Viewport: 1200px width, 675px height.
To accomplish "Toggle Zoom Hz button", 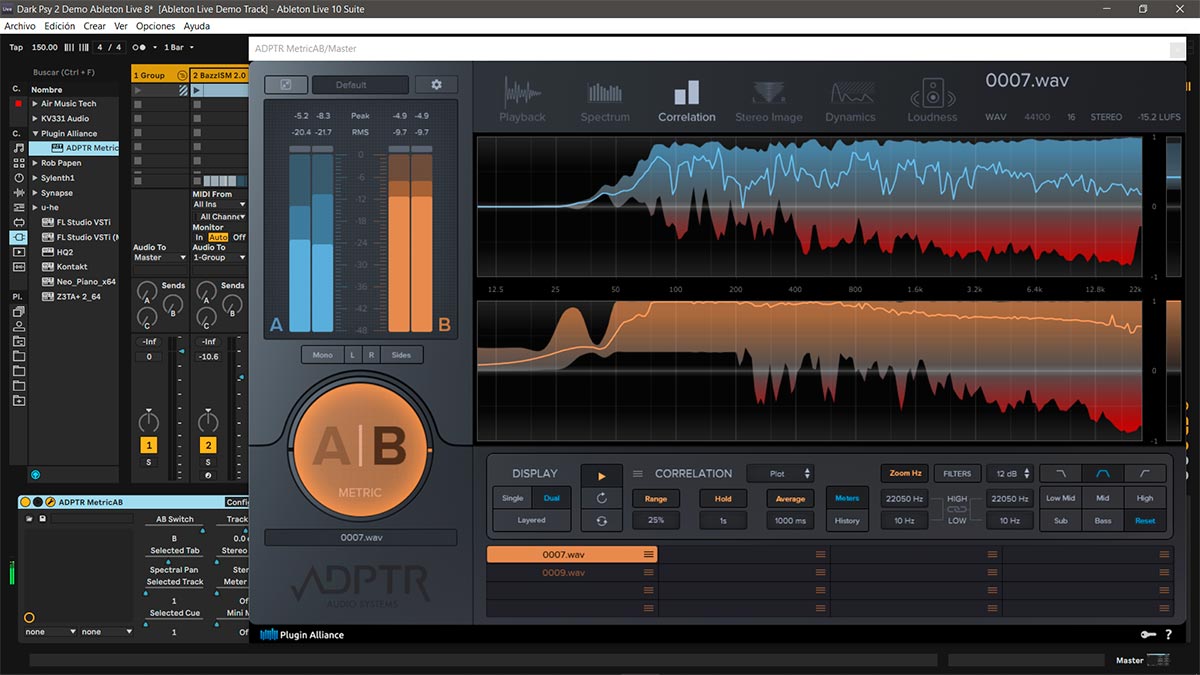I will click(x=906, y=474).
